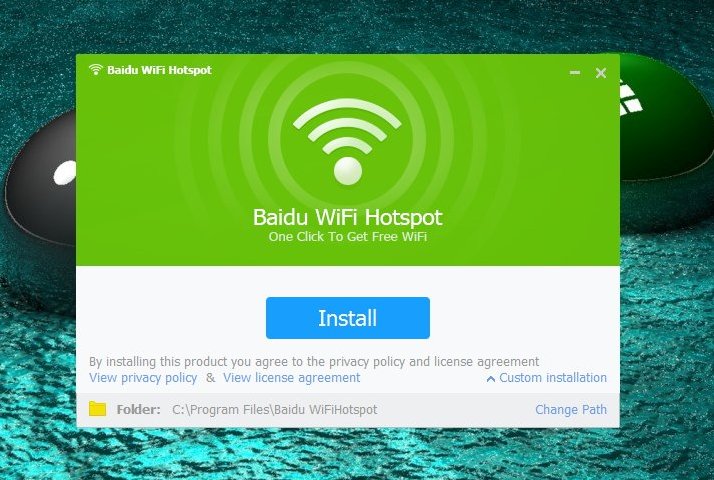Collapse the chevron beside Custom installation
Viewport: 714px width, 480px height.
coord(490,378)
